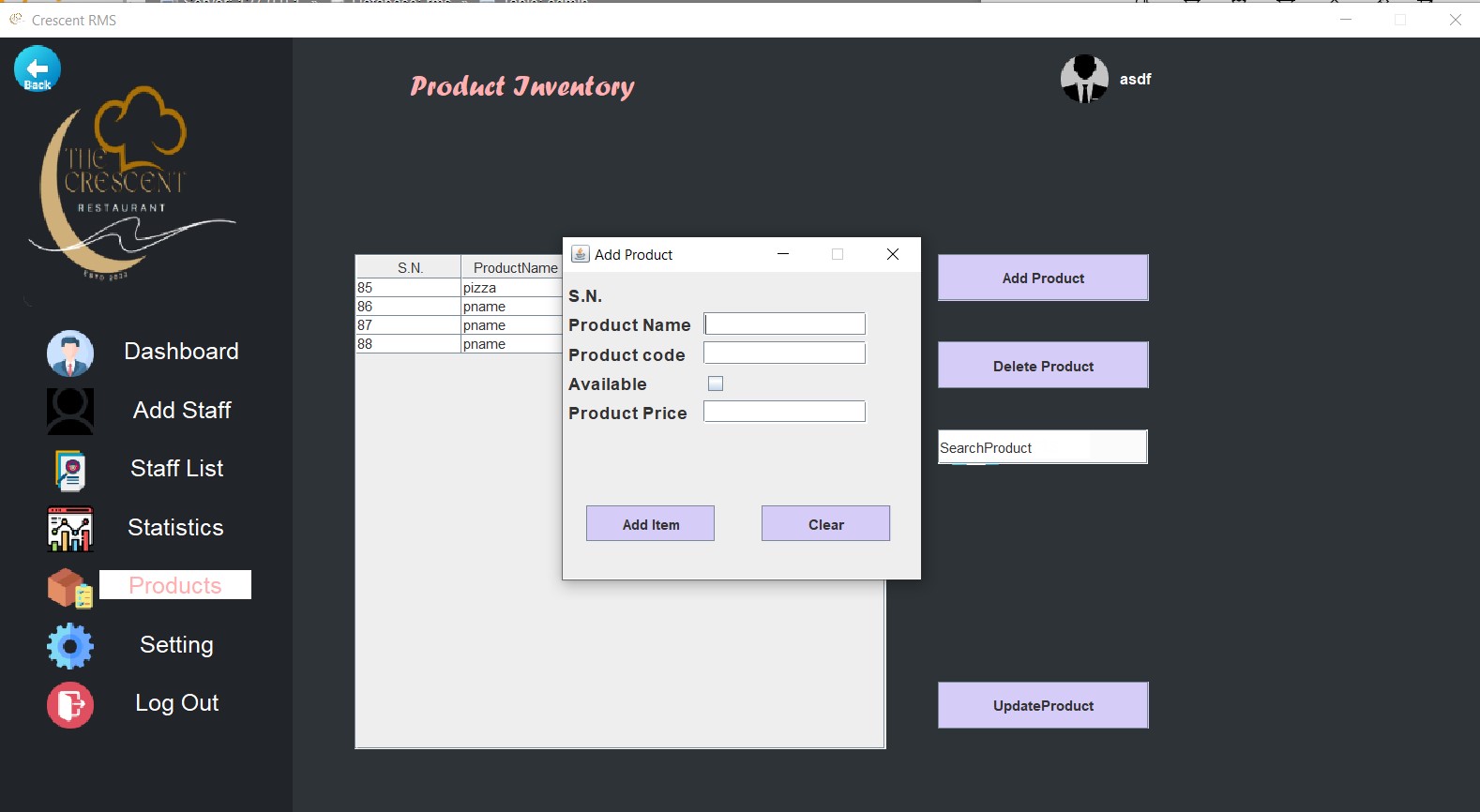
Task: Minimize the Crescent RMS window
Action: coord(1346,19)
